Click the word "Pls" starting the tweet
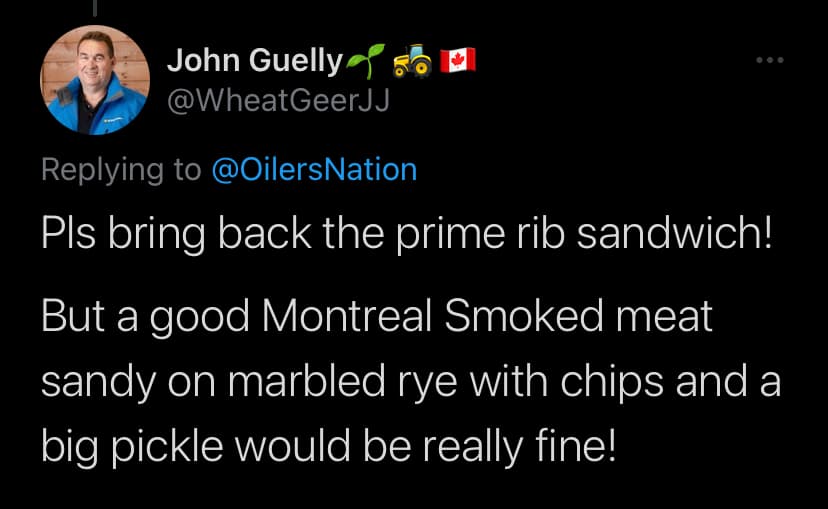 [x=67, y=238]
